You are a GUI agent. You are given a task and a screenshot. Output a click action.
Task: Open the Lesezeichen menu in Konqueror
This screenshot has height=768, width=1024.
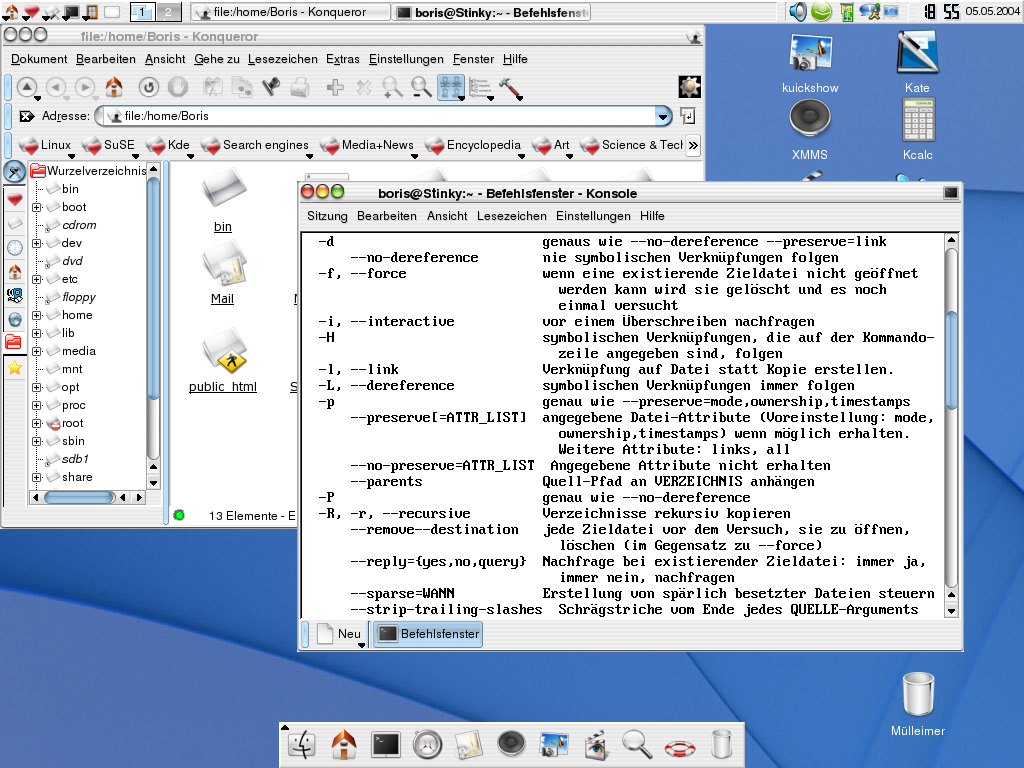(283, 59)
